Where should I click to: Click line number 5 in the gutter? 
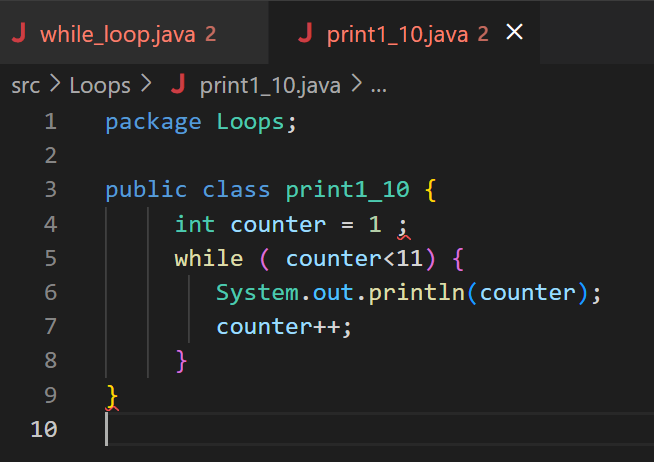click(x=50, y=258)
